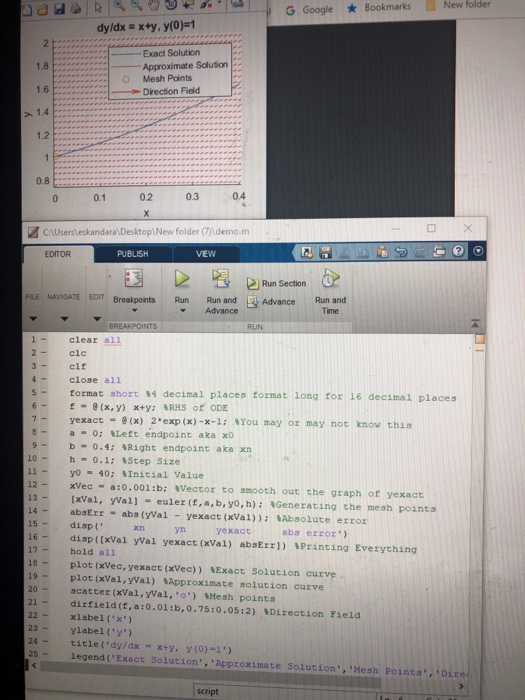Viewport: 525px width, 700px height.
Task: Click the Open File folder icon in figure toolbar
Action: (x=43, y=8)
